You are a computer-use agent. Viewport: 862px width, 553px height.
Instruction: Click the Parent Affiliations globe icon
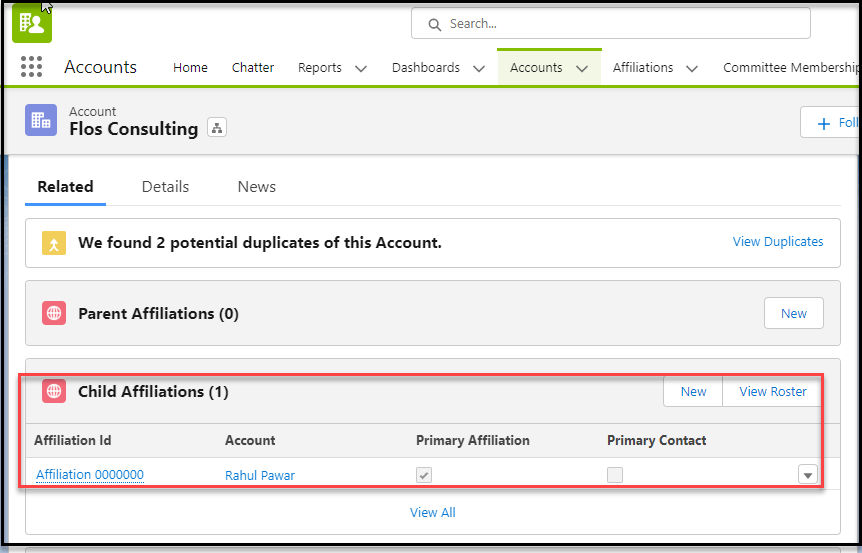pyautogui.click(x=54, y=313)
